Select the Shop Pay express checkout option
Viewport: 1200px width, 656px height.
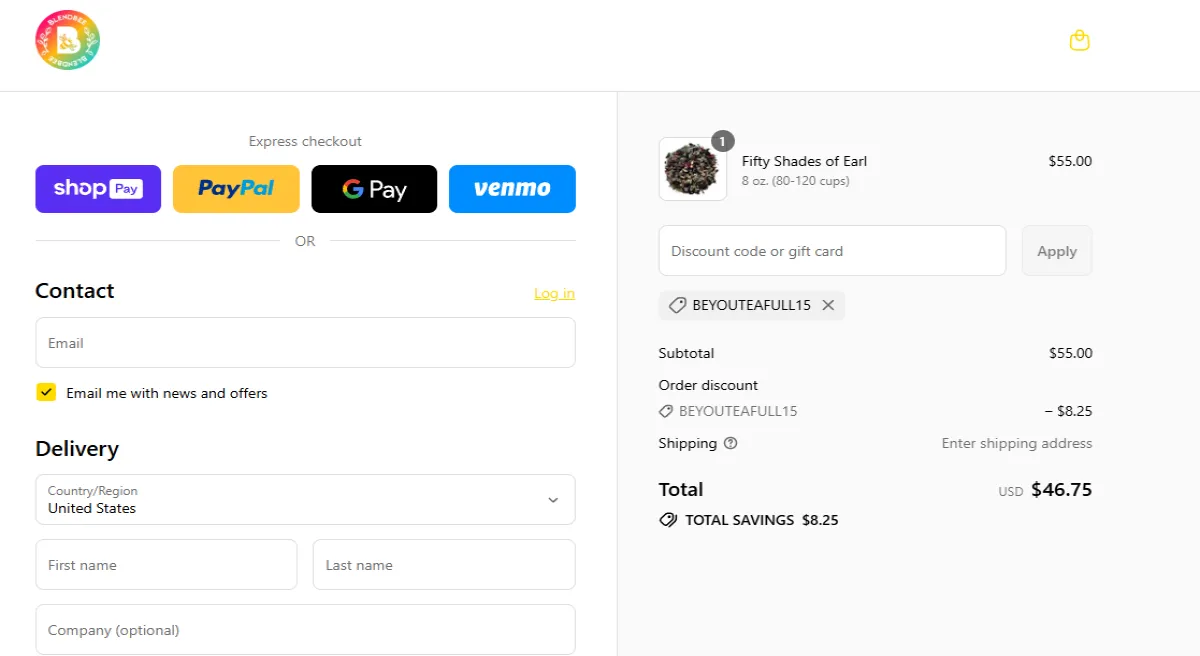coord(97,188)
